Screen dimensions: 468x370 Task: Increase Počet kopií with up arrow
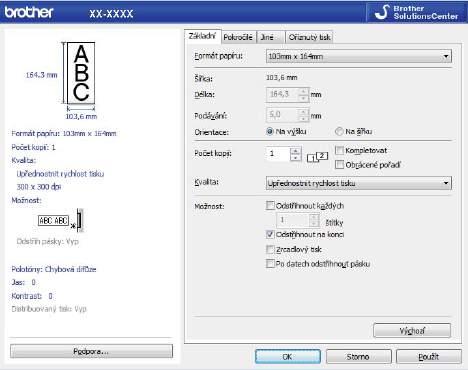coord(296,151)
